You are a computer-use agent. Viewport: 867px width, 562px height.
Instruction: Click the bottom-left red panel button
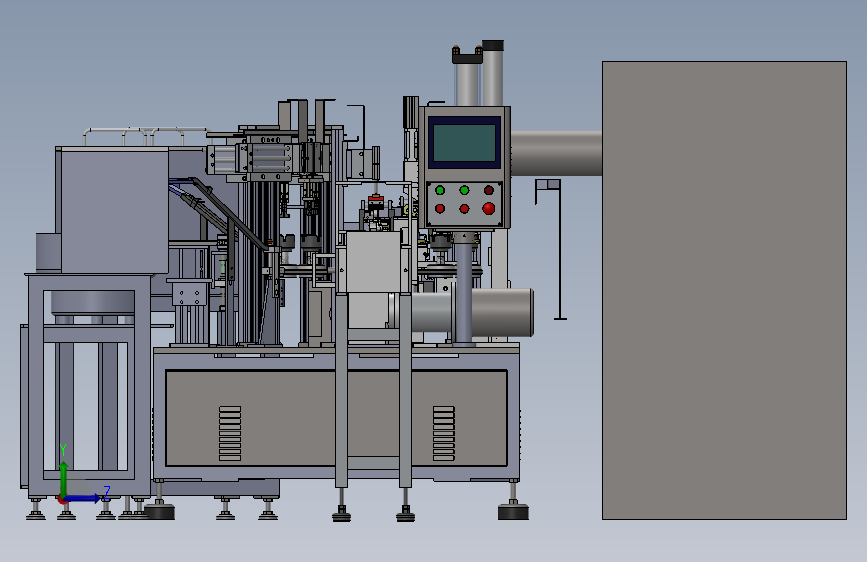(x=440, y=209)
